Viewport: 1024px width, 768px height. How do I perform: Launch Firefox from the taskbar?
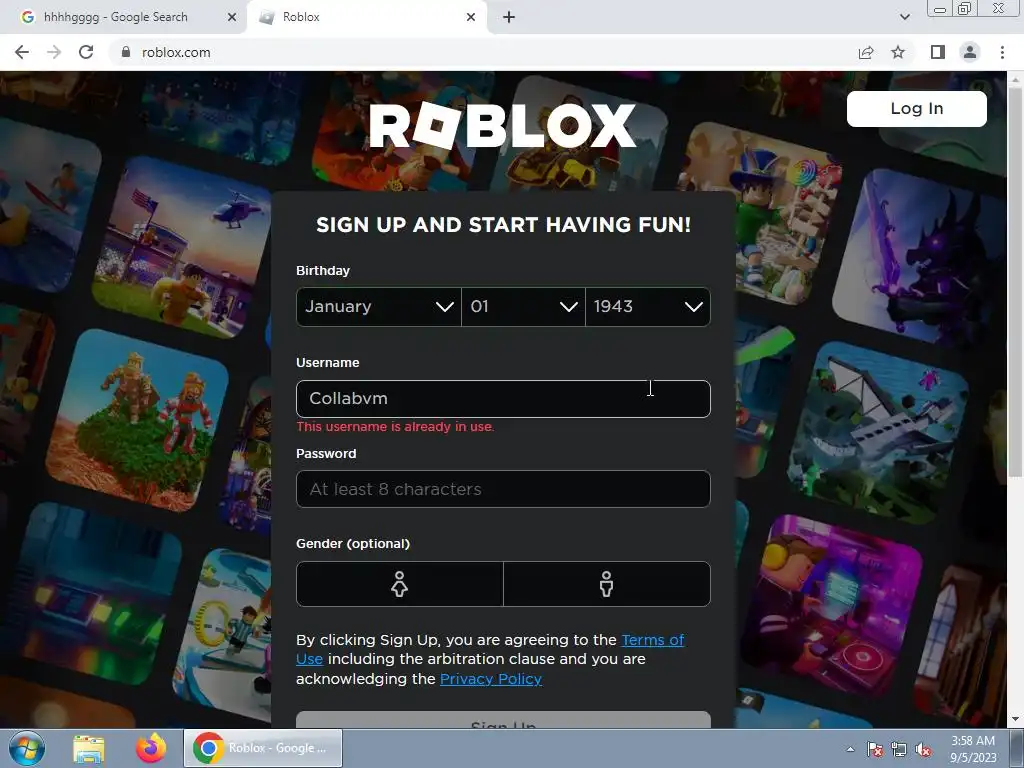(x=151, y=748)
